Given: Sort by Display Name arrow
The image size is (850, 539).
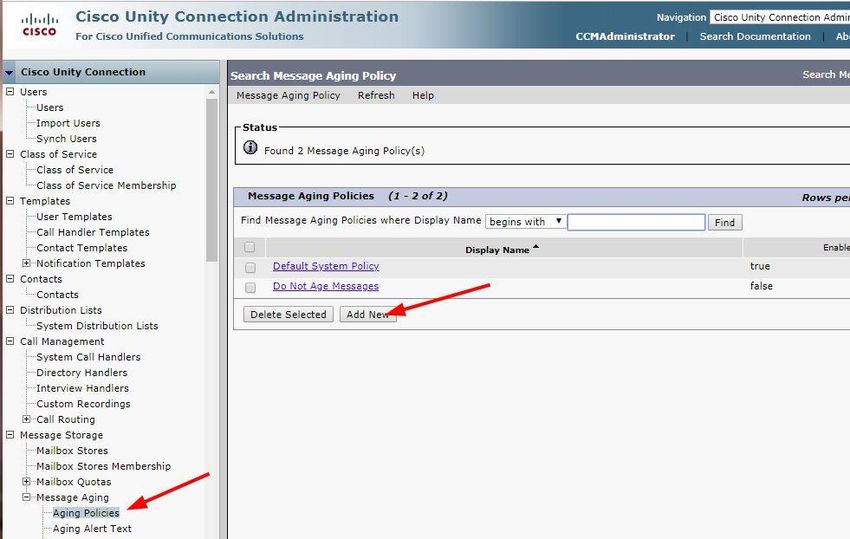Looking at the screenshot, I should tap(536, 247).
